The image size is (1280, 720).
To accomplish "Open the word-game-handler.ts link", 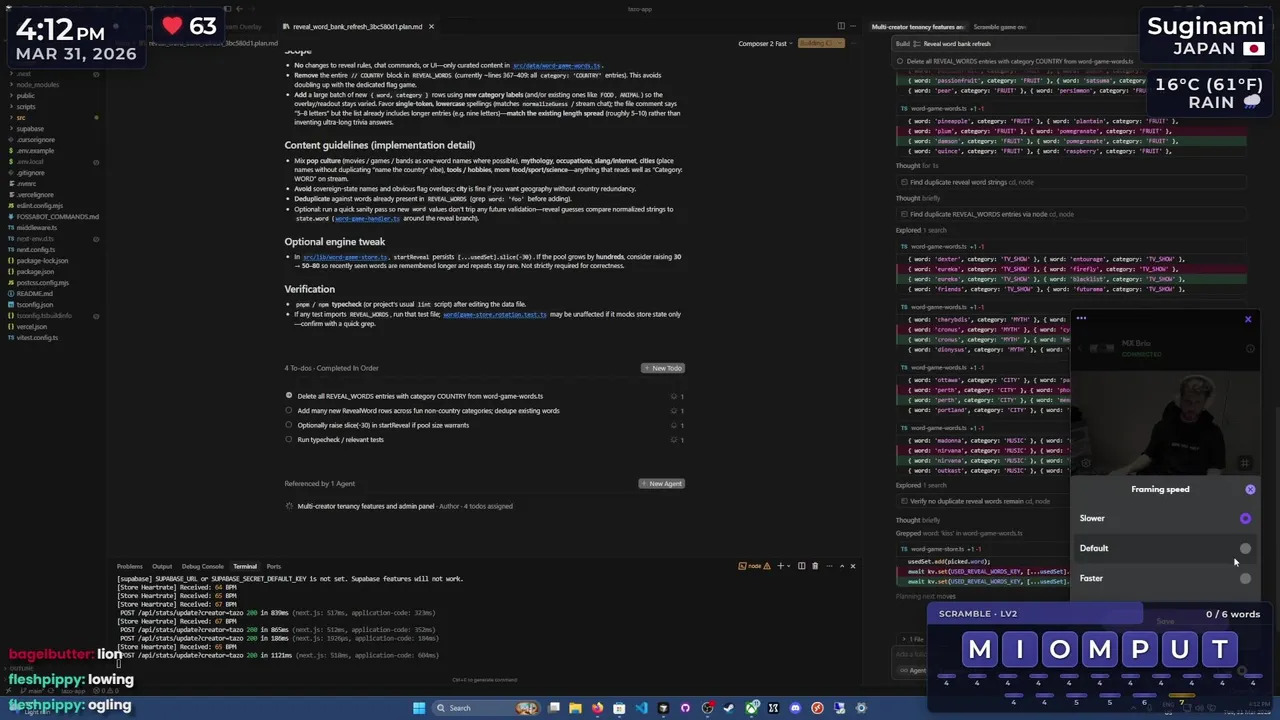I will tap(367, 219).
